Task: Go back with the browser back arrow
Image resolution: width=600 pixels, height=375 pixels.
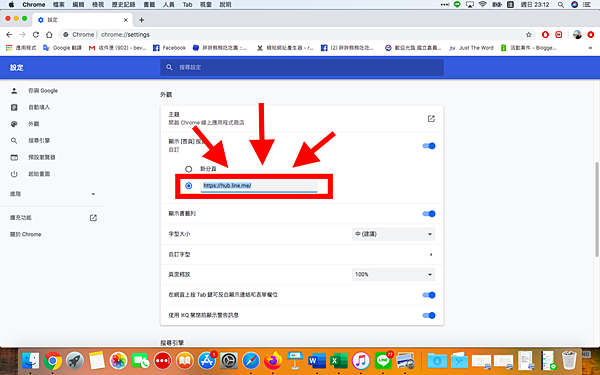Action: 9,34
